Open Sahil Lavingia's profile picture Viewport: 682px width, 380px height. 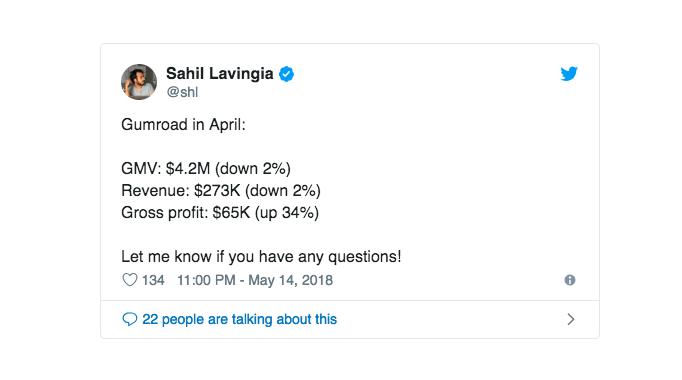(139, 82)
